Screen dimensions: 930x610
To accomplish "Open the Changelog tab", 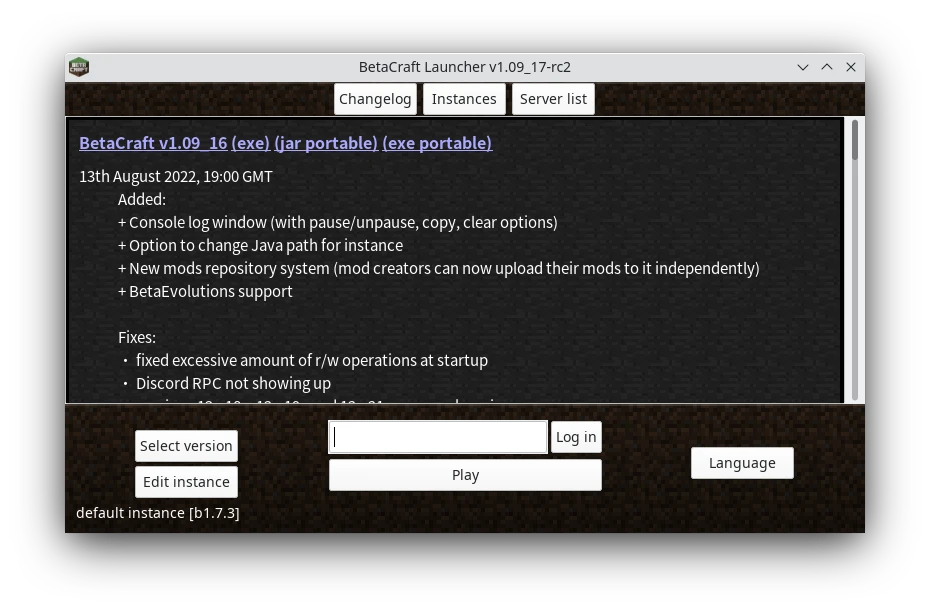I will tap(375, 99).
